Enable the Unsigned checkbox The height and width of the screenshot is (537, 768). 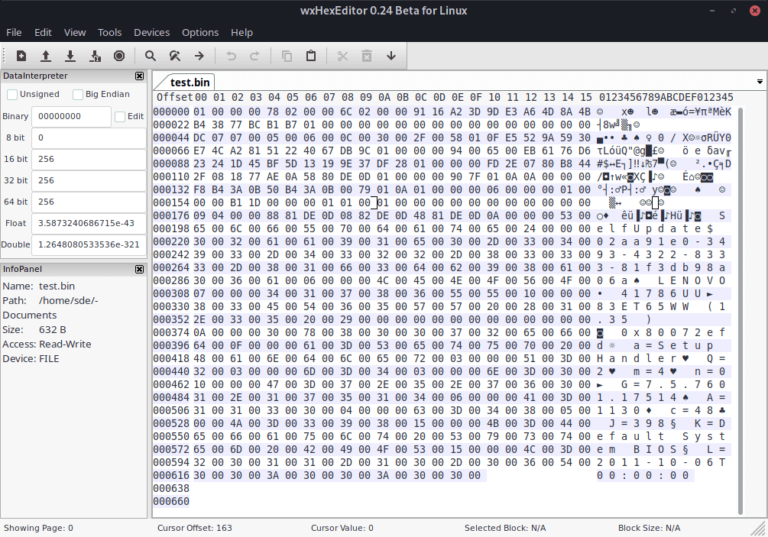click(x=12, y=94)
